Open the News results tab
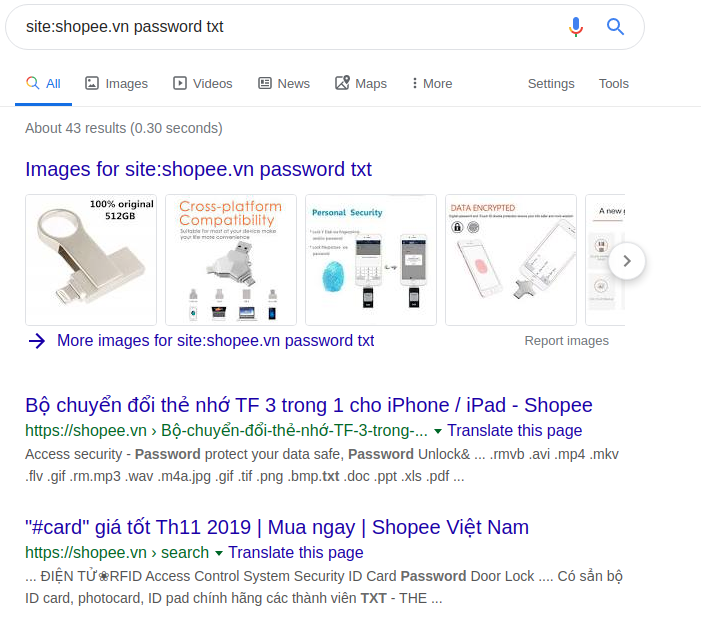Image resolution: width=701 pixels, height=627 pixels. (283, 84)
